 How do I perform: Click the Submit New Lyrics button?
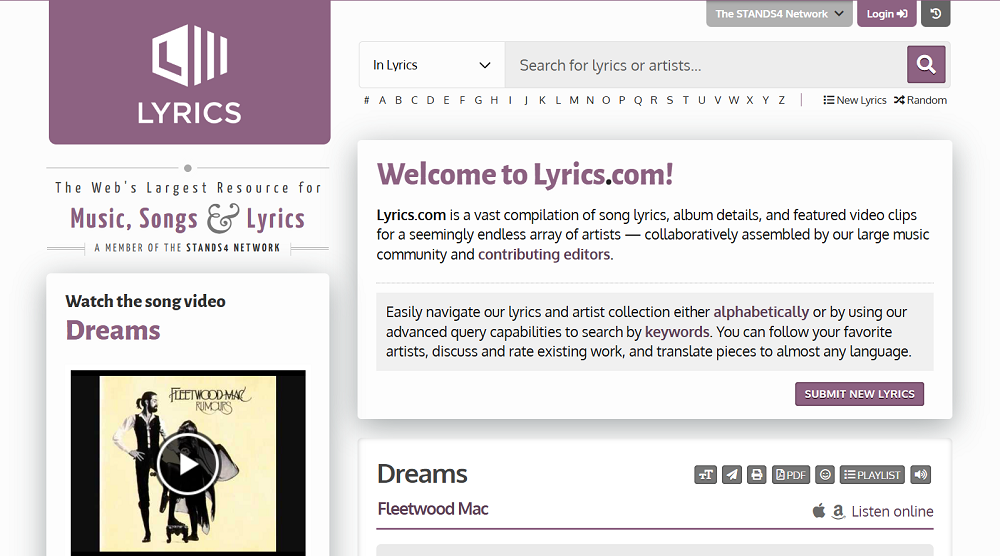(x=859, y=394)
